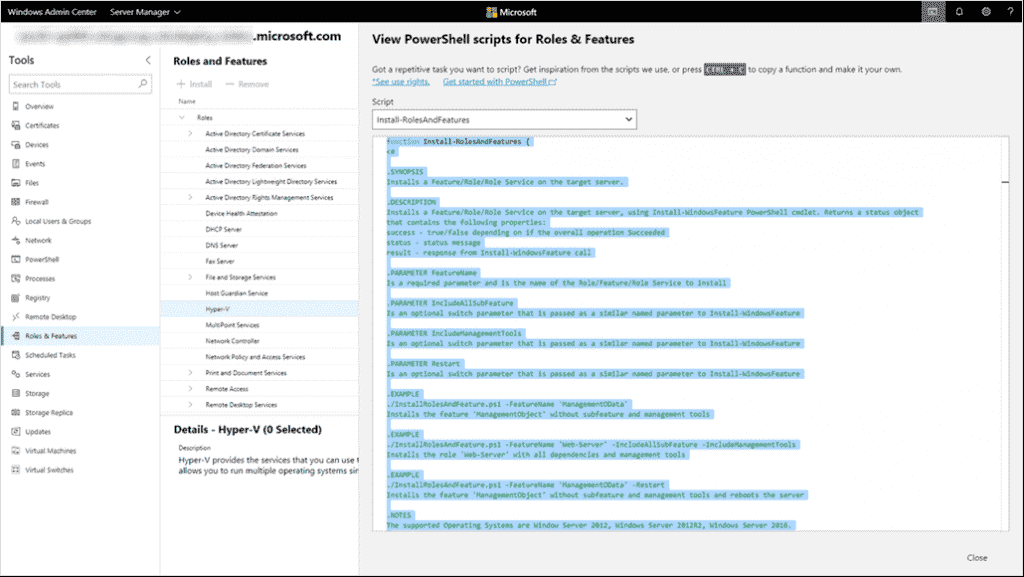The height and width of the screenshot is (577, 1024).
Task: Select Device Health Attestation row
Action: coord(259,213)
